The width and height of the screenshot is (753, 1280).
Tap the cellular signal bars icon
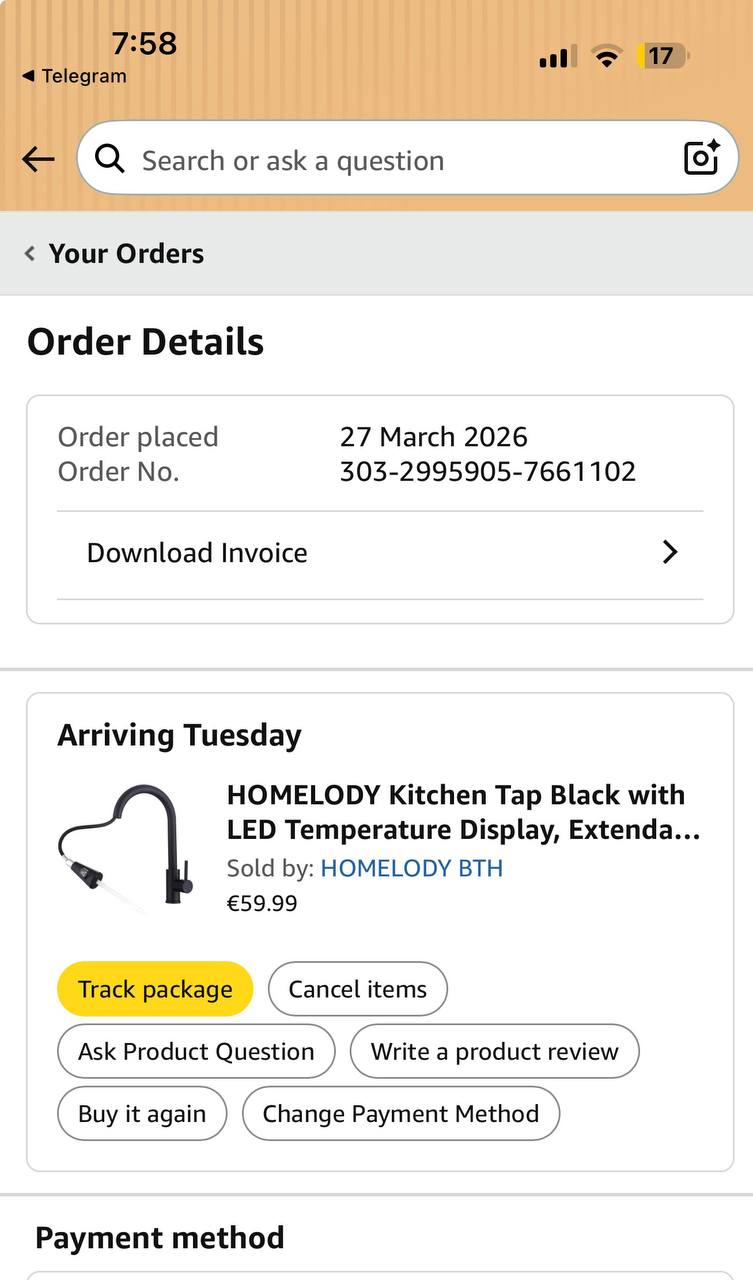557,57
